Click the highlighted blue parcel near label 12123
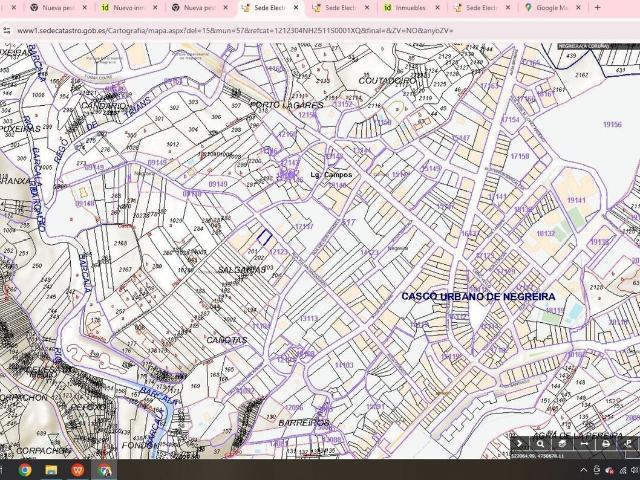The width and height of the screenshot is (640, 480). (x=264, y=237)
